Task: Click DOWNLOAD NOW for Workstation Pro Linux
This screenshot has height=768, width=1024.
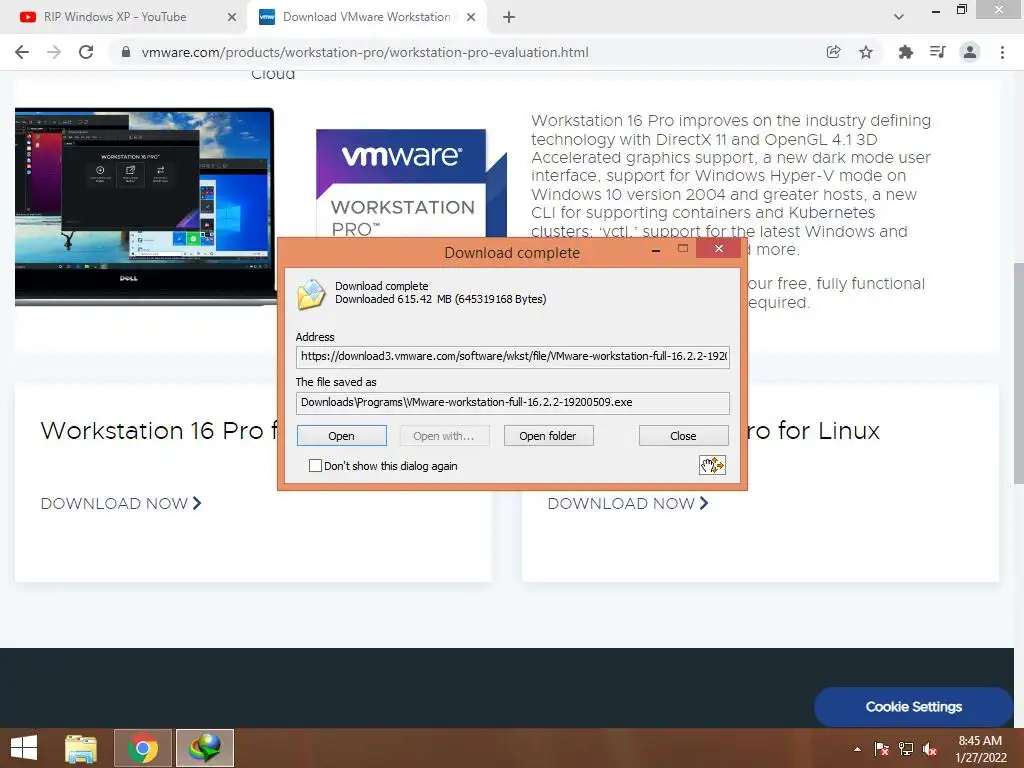Action: (x=628, y=504)
